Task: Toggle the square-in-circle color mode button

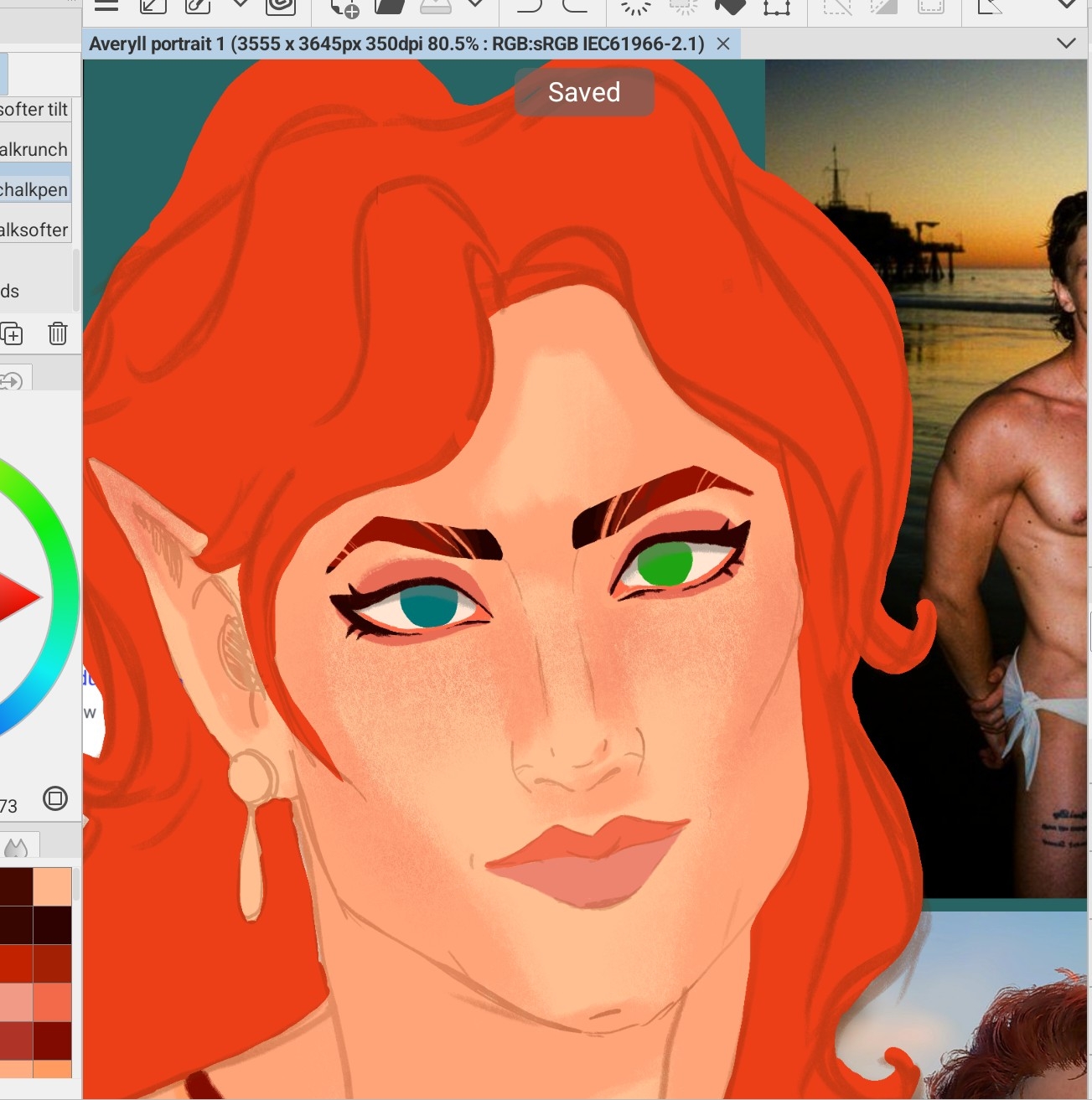Action: coord(55,798)
